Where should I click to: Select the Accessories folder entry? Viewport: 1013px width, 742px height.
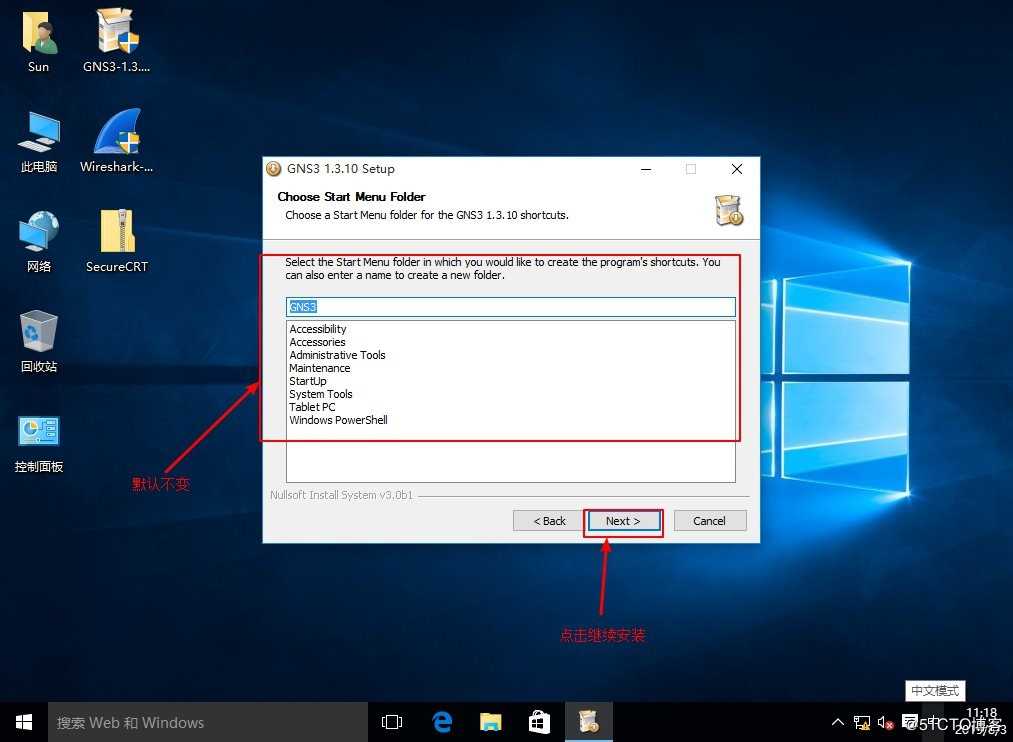317,342
